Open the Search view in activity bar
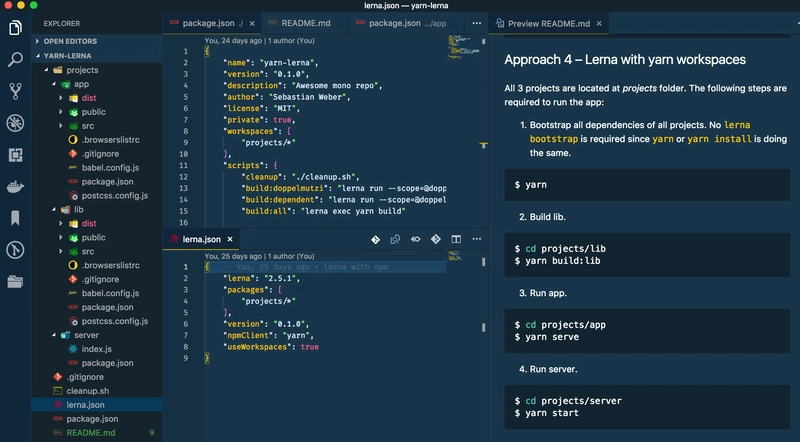The image size is (800, 442). tap(15, 59)
